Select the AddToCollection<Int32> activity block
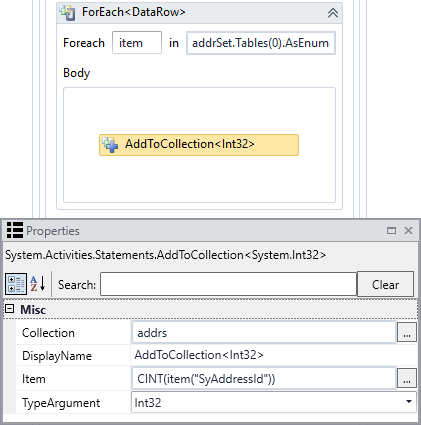 pyautogui.click(x=199, y=145)
